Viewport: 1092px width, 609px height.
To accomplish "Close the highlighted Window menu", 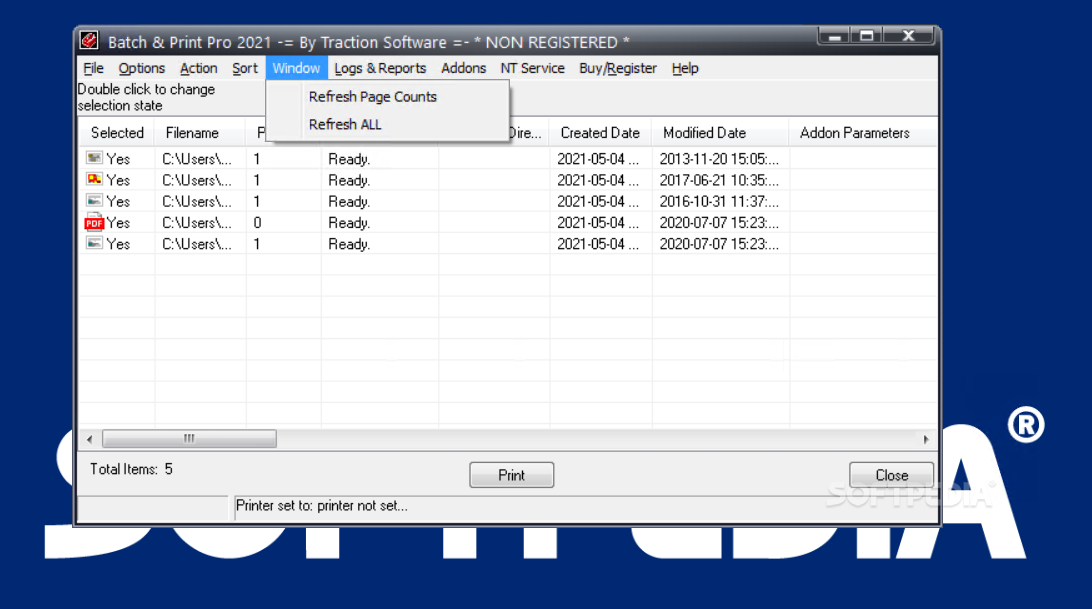I will point(296,68).
